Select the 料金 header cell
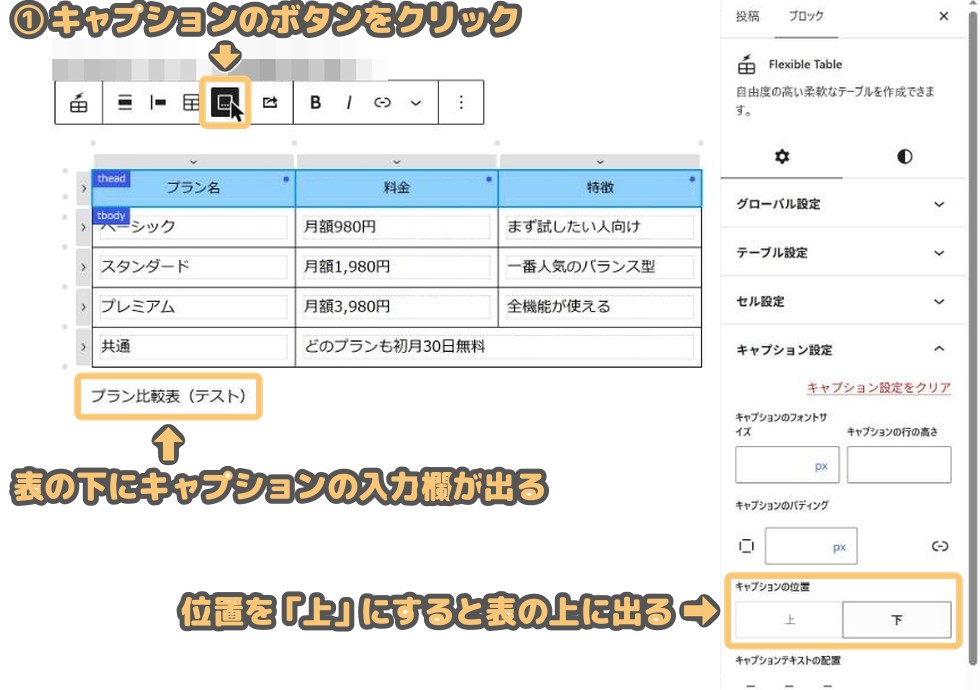 [x=397, y=188]
